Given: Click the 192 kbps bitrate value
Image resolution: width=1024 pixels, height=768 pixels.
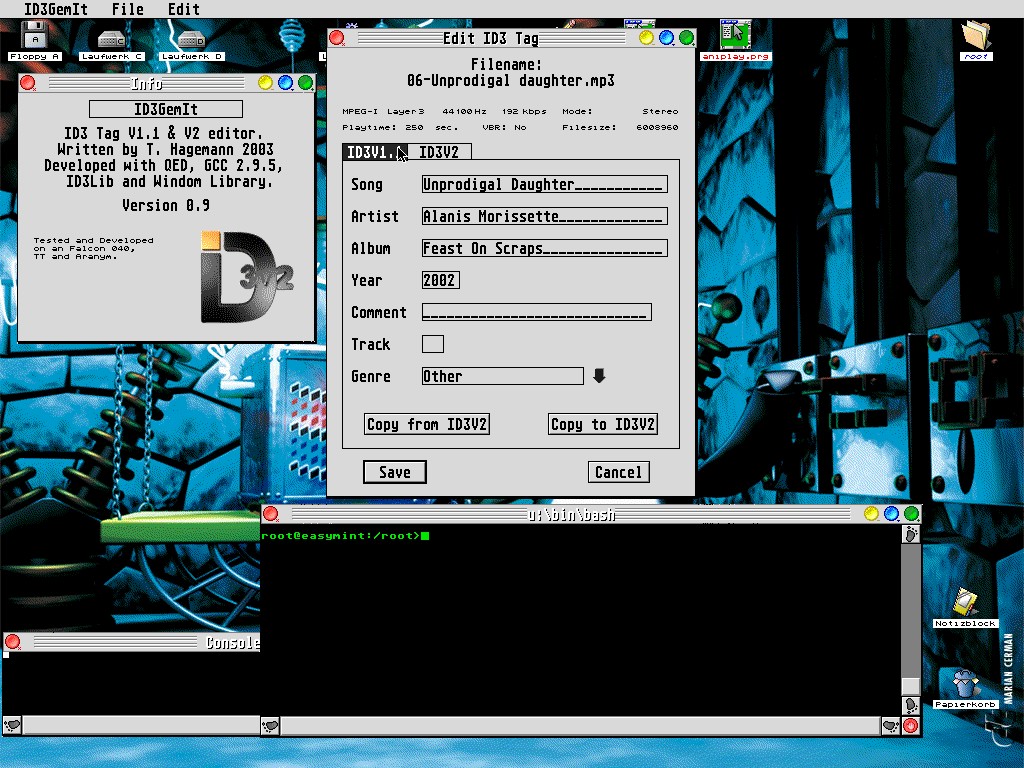Looking at the screenshot, I should (x=524, y=111).
